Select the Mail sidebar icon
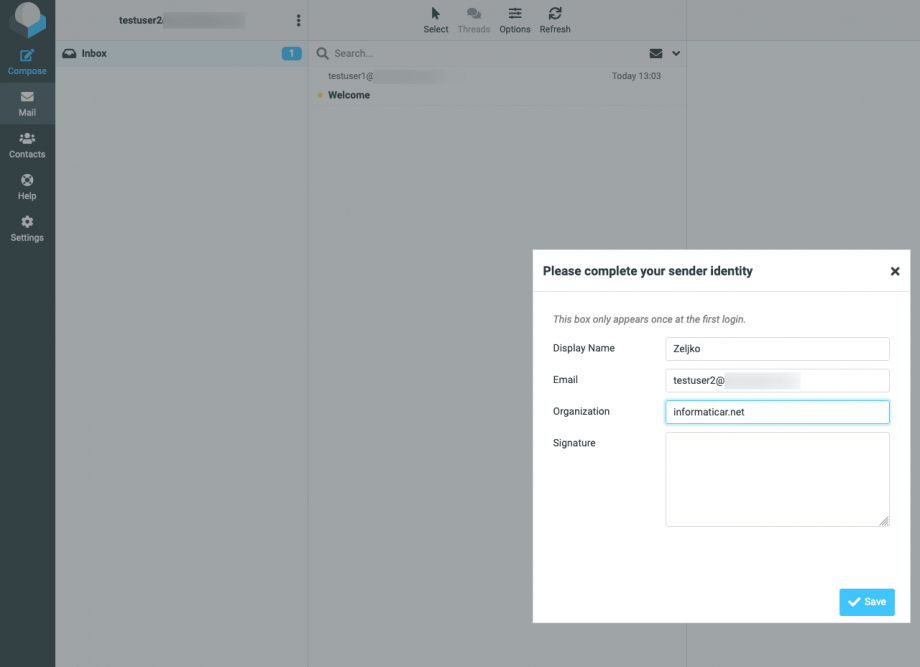The image size is (920, 667). (x=27, y=103)
